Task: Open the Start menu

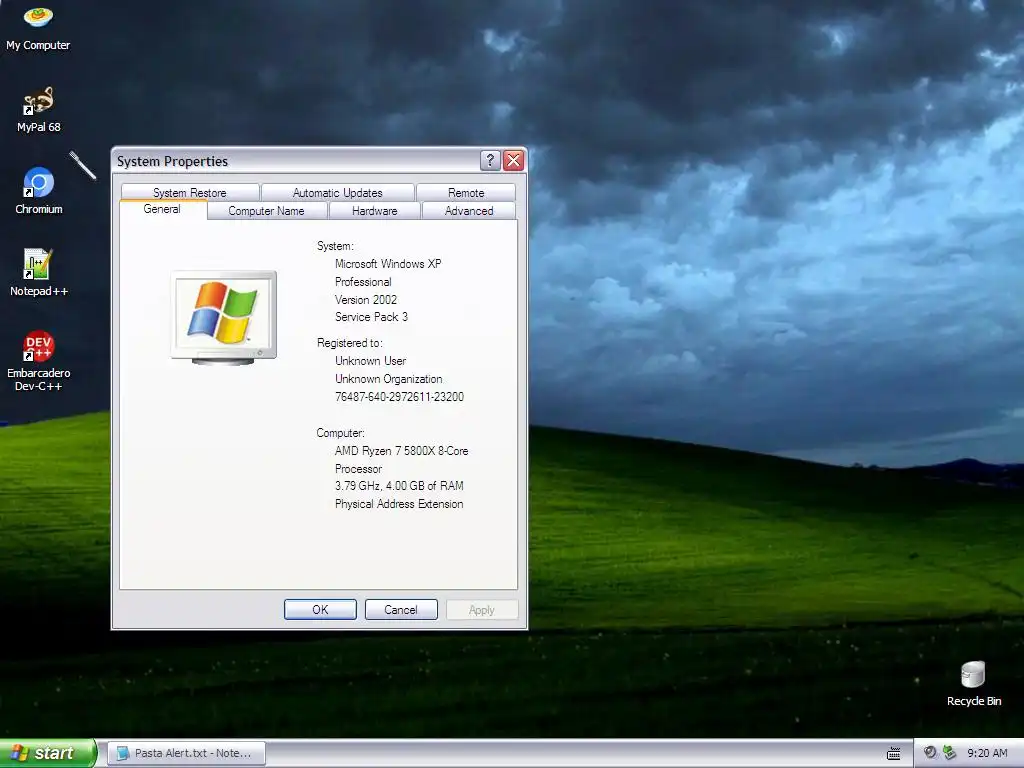Action: [x=48, y=753]
